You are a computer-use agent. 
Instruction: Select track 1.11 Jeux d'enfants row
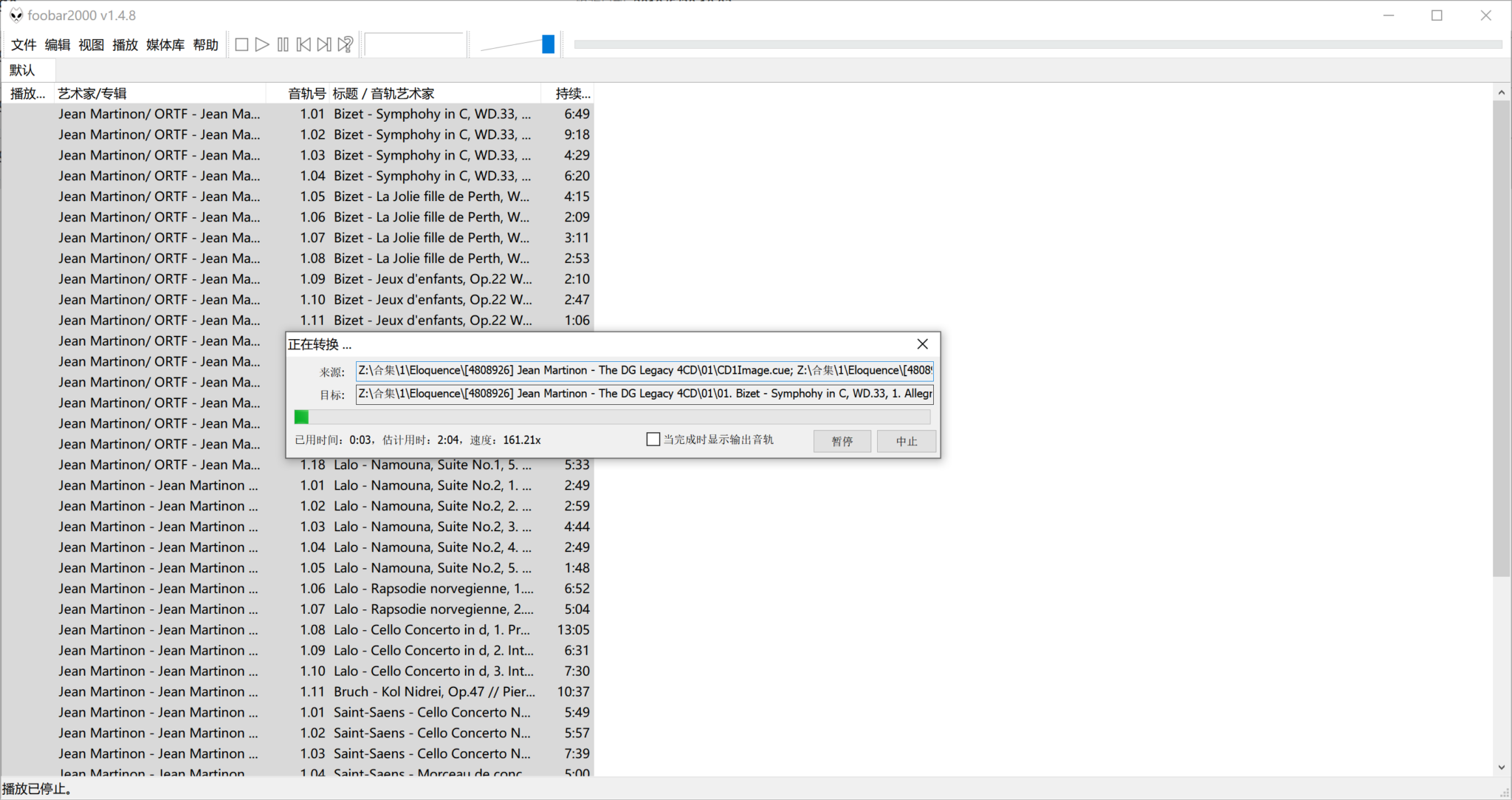click(x=298, y=321)
